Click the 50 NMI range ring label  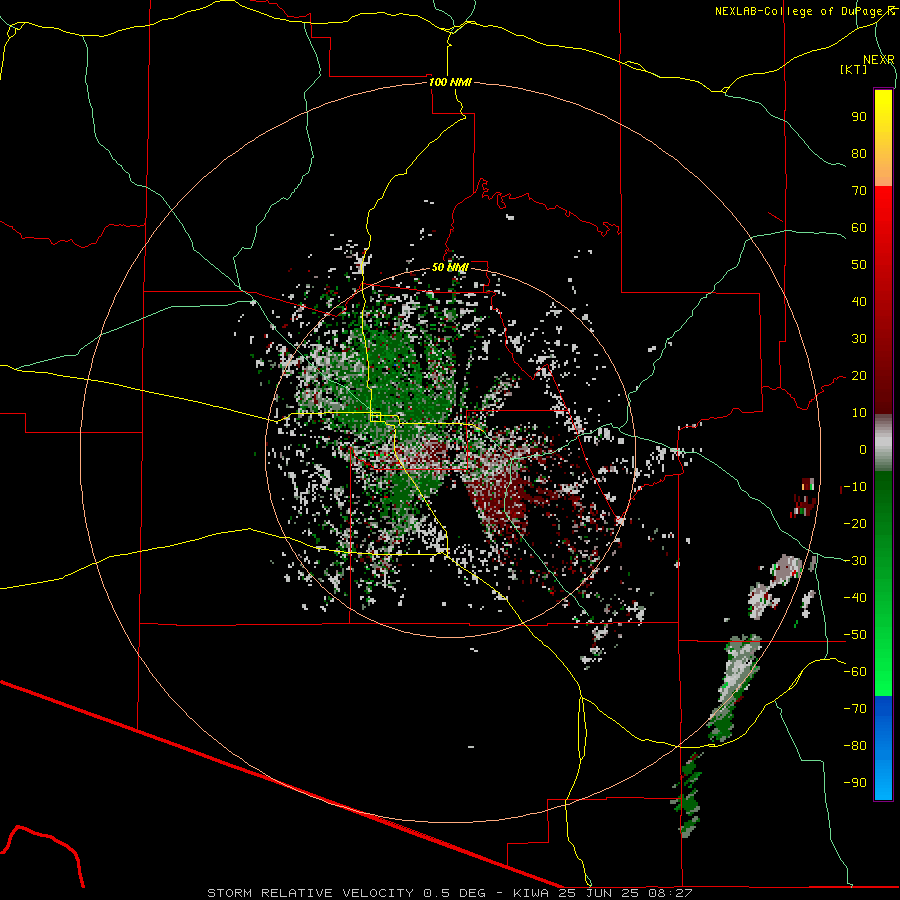[450, 267]
